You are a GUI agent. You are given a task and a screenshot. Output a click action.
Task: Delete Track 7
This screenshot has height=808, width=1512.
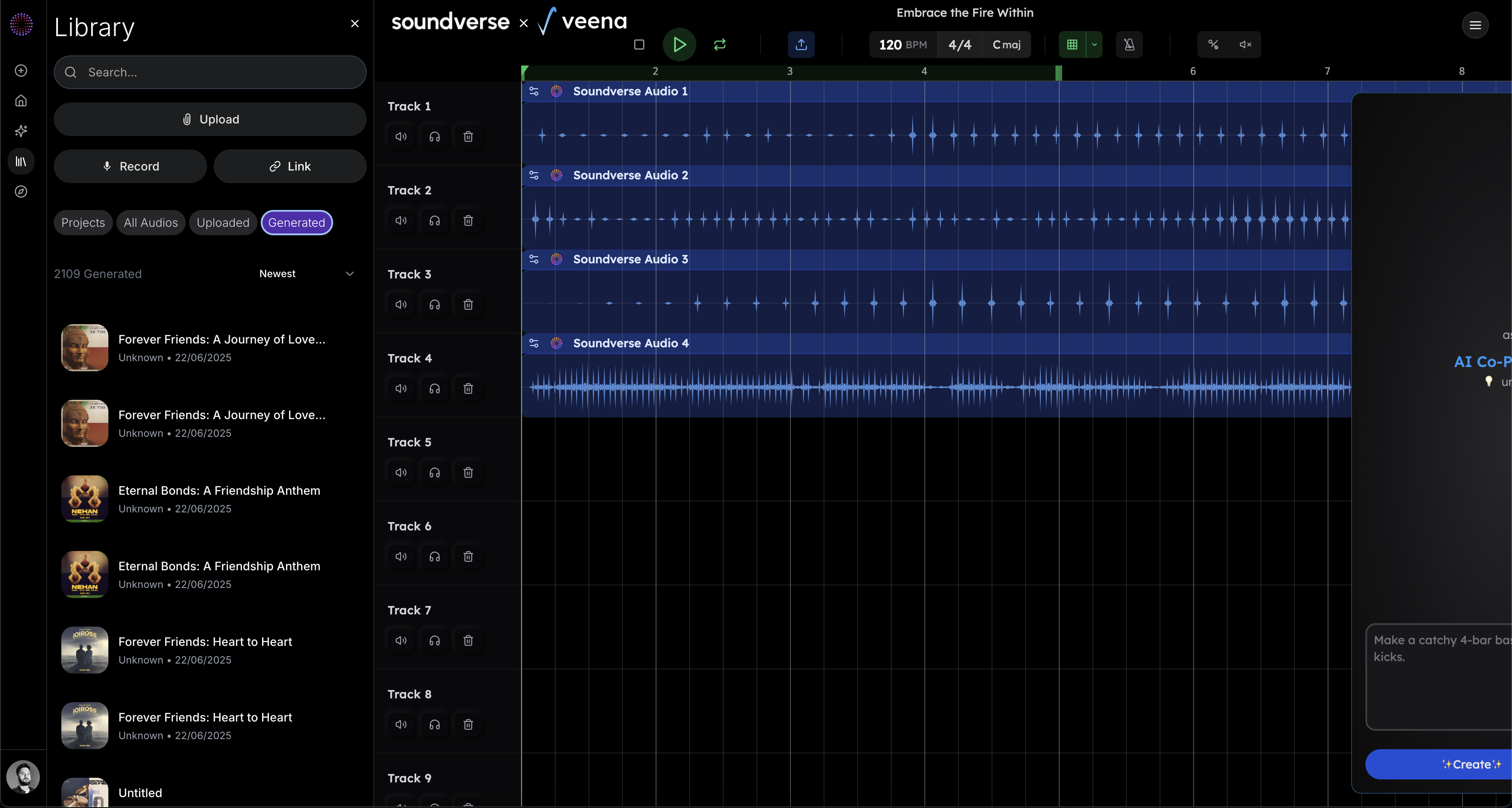tap(468, 640)
